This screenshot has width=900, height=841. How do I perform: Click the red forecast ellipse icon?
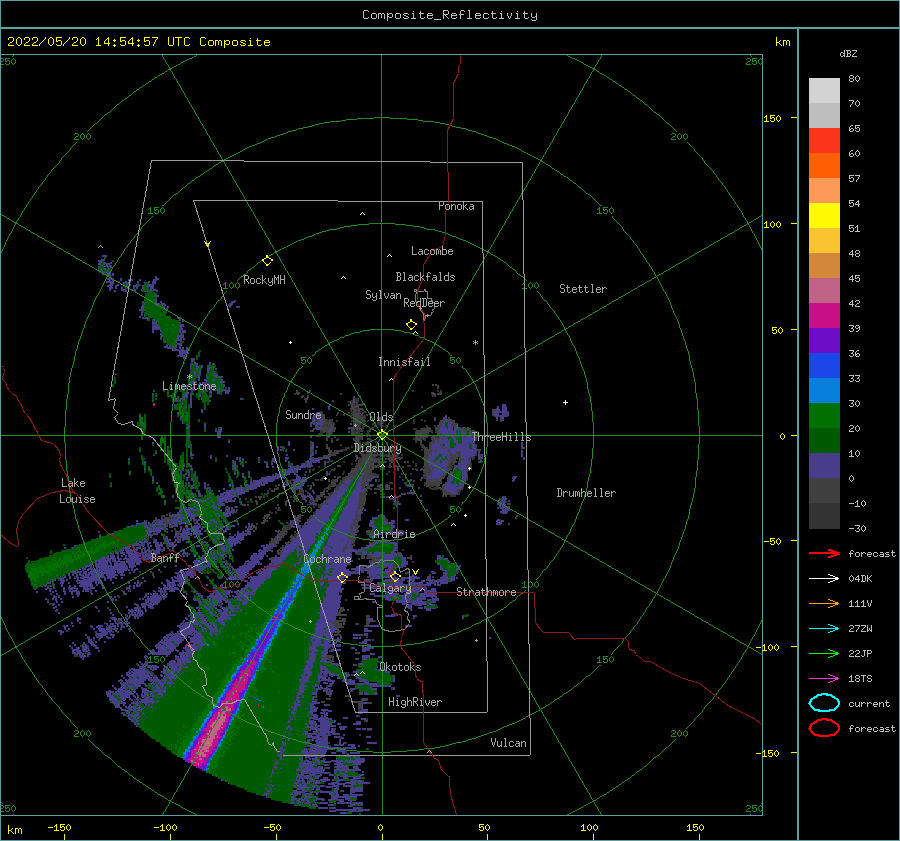tap(824, 728)
